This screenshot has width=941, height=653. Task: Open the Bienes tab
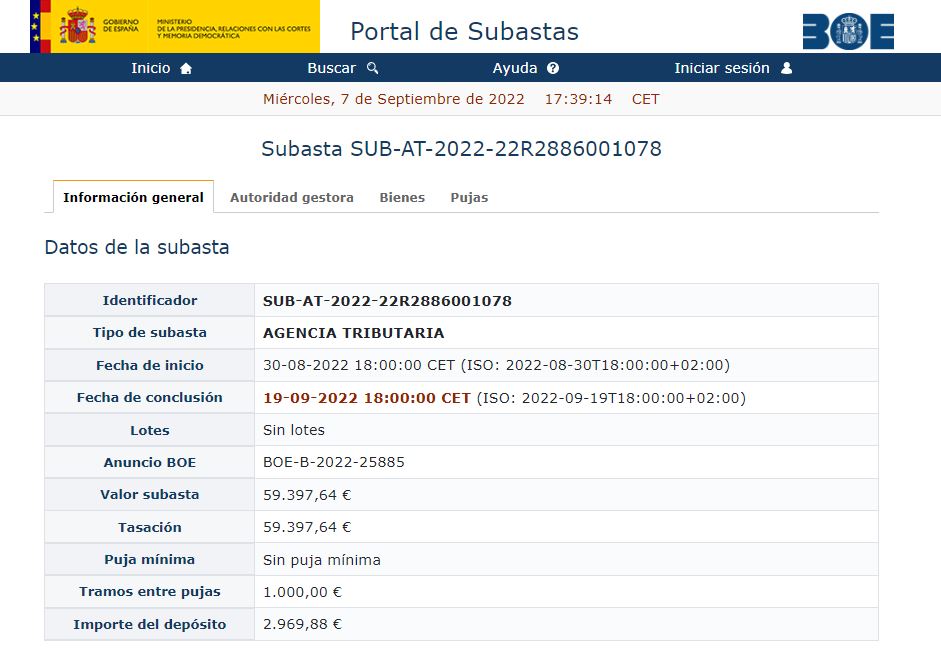402,198
